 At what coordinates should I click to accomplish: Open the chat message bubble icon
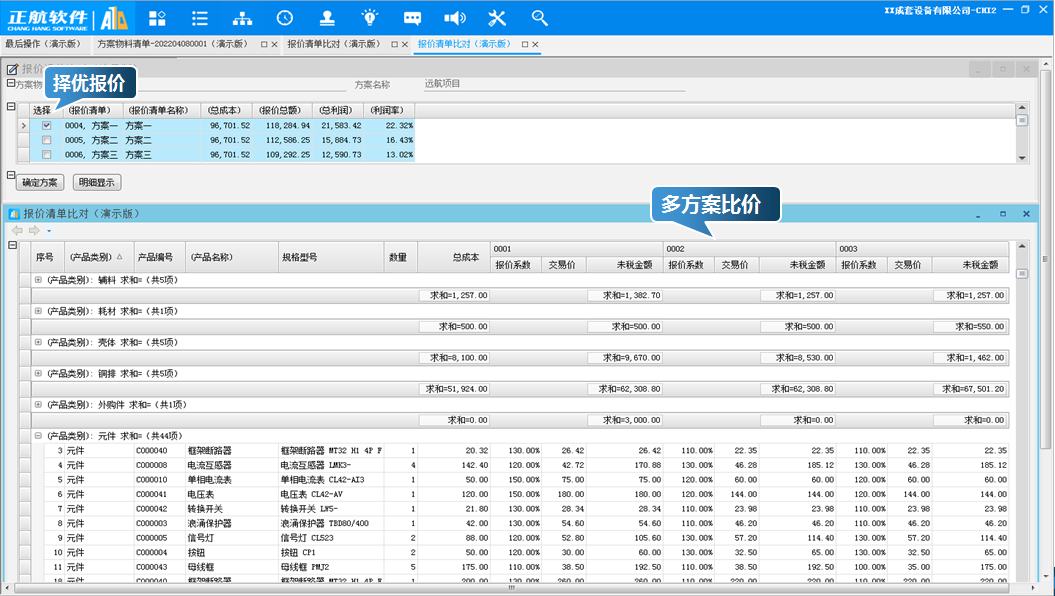pyautogui.click(x=412, y=18)
